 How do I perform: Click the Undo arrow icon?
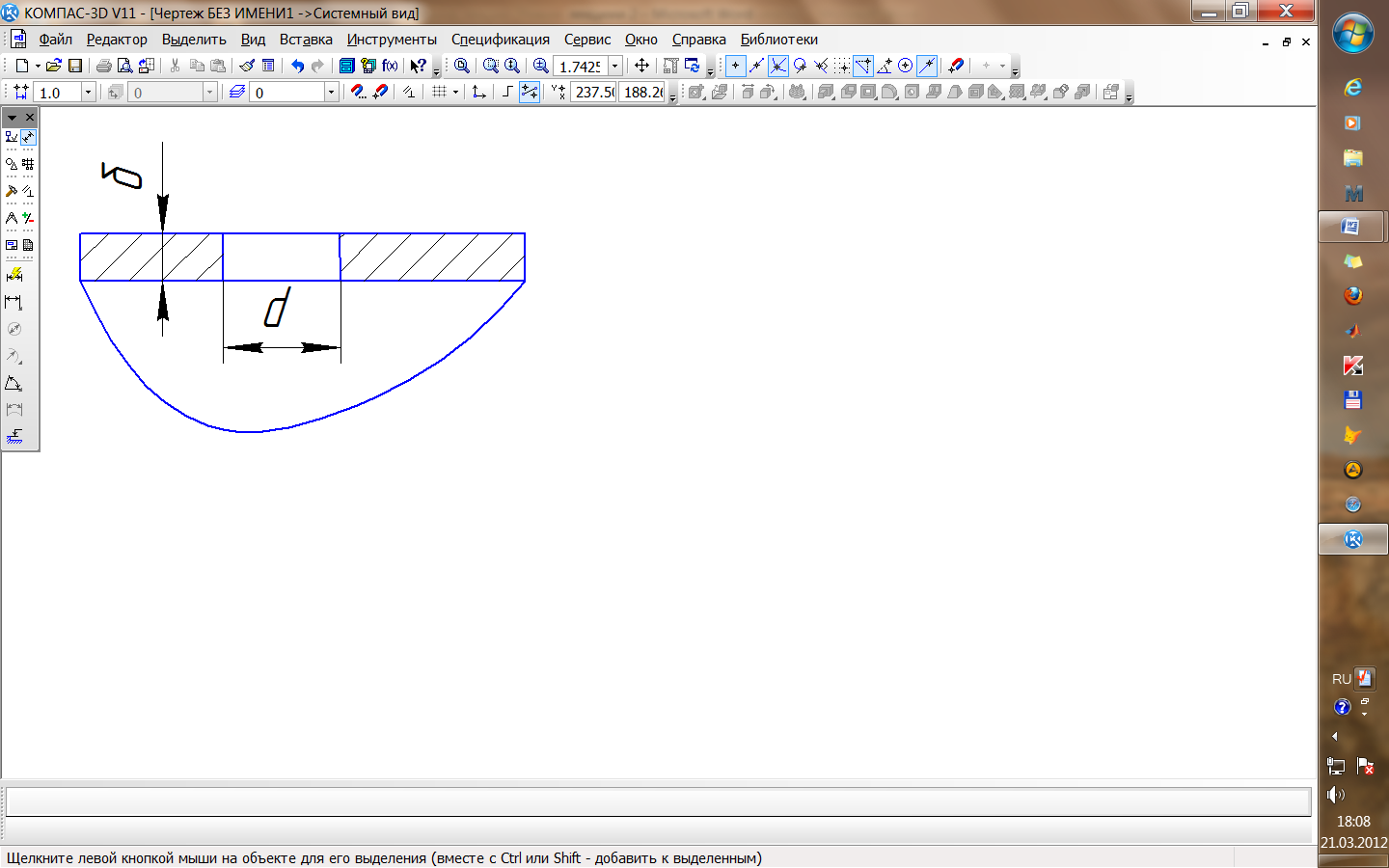point(297,66)
